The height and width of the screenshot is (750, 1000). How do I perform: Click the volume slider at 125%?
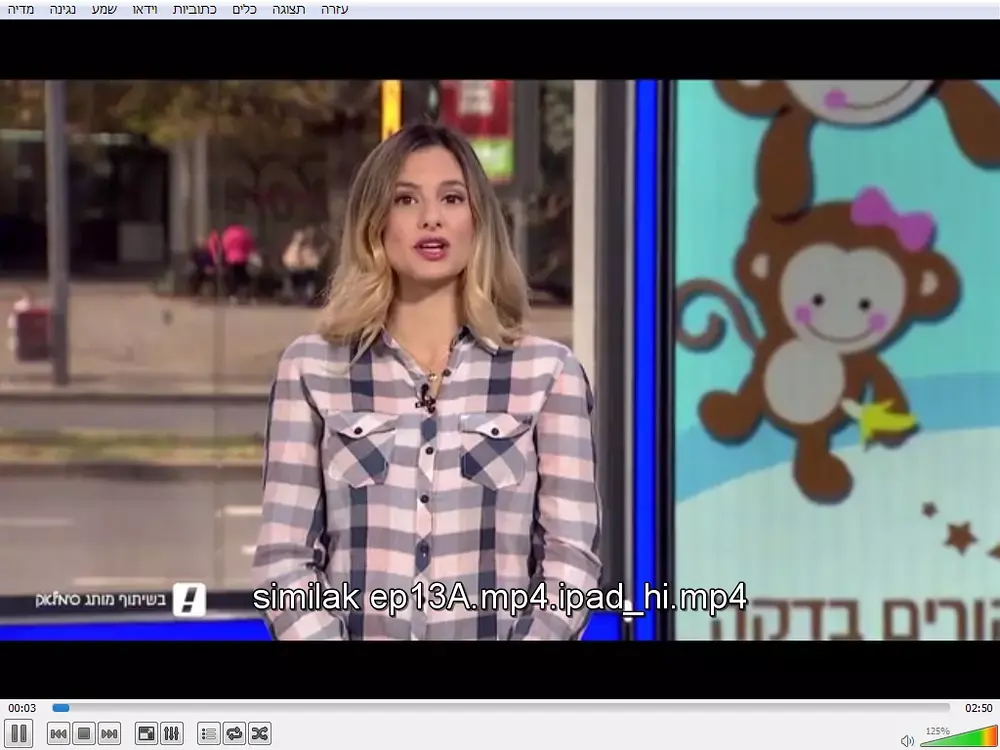pyautogui.click(x=958, y=737)
